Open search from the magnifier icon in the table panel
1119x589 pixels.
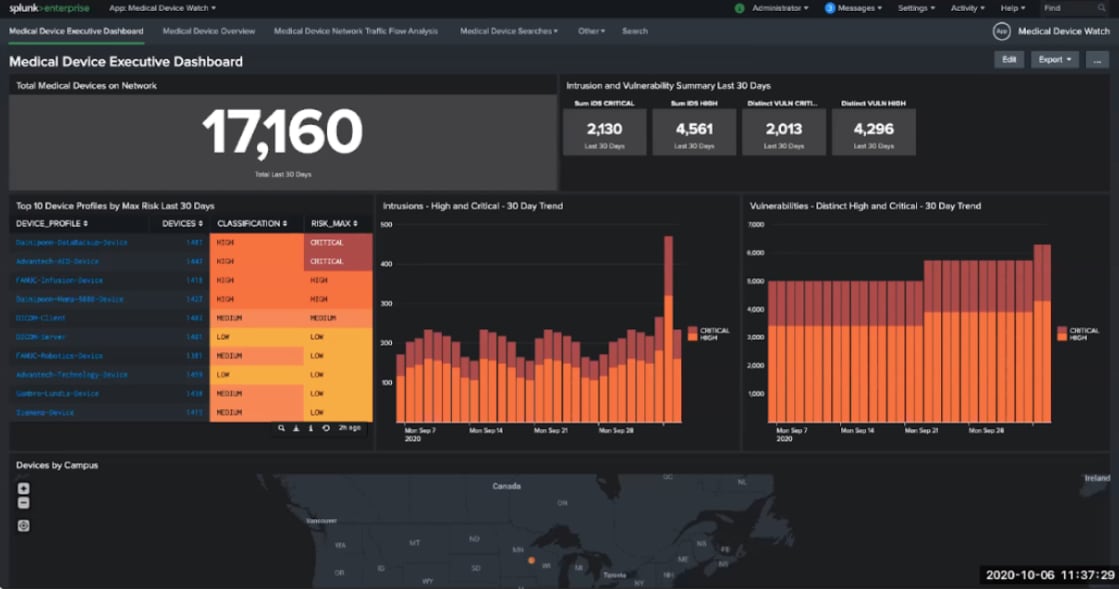point(284,427)
